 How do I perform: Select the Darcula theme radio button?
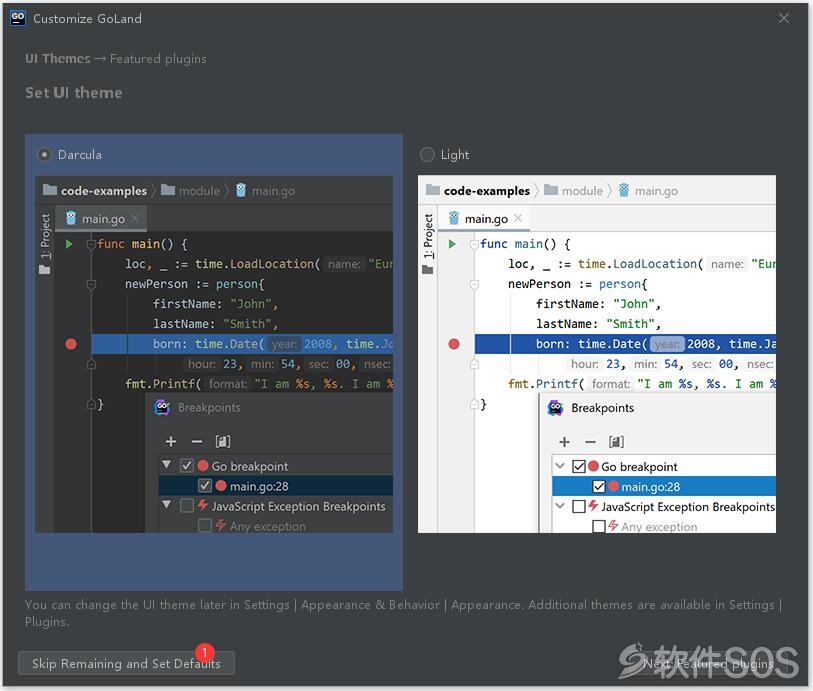[45, 154]
